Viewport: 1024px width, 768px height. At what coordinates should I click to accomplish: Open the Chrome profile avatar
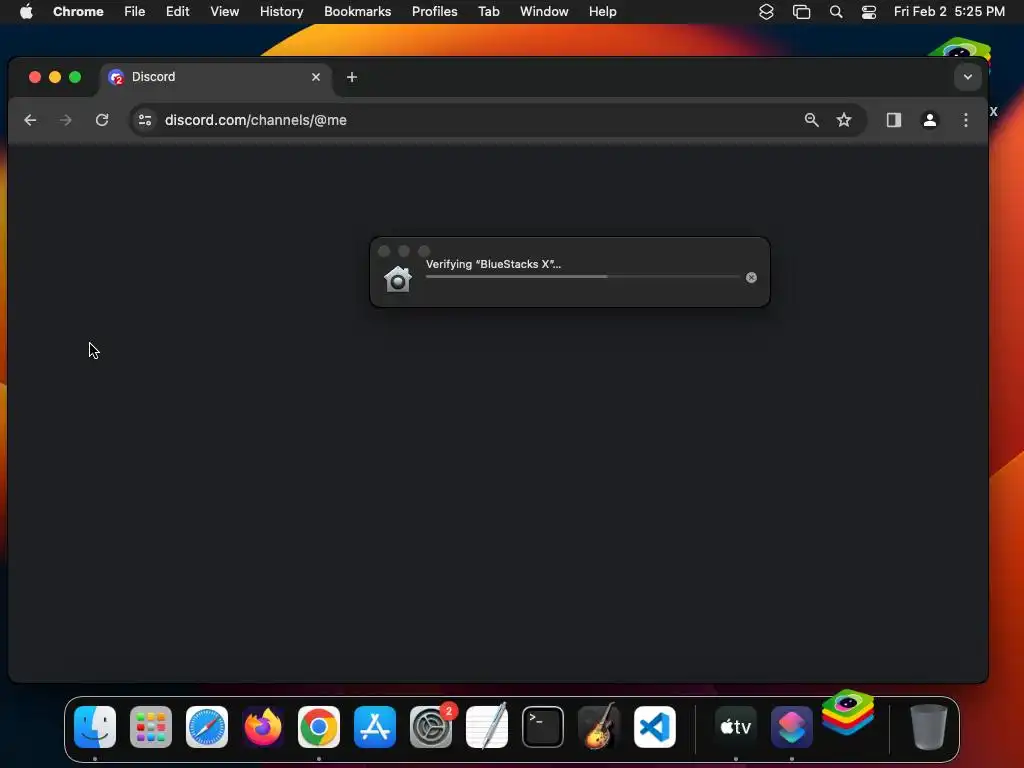(x=929, y=120)
